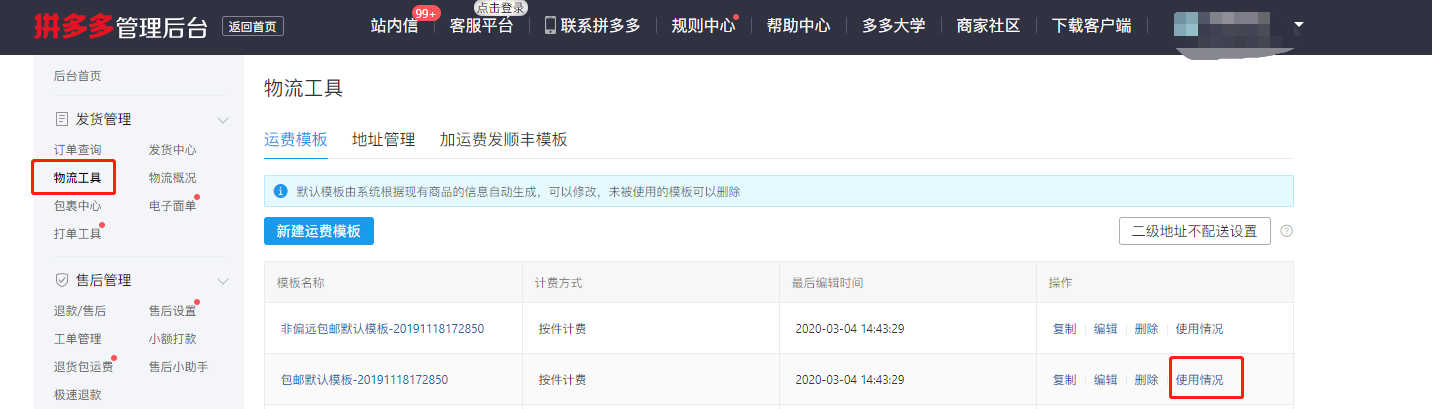Go to 后台首页 in the sidebar
This screenshot has width=1432, height=409.
coord(77,76)
